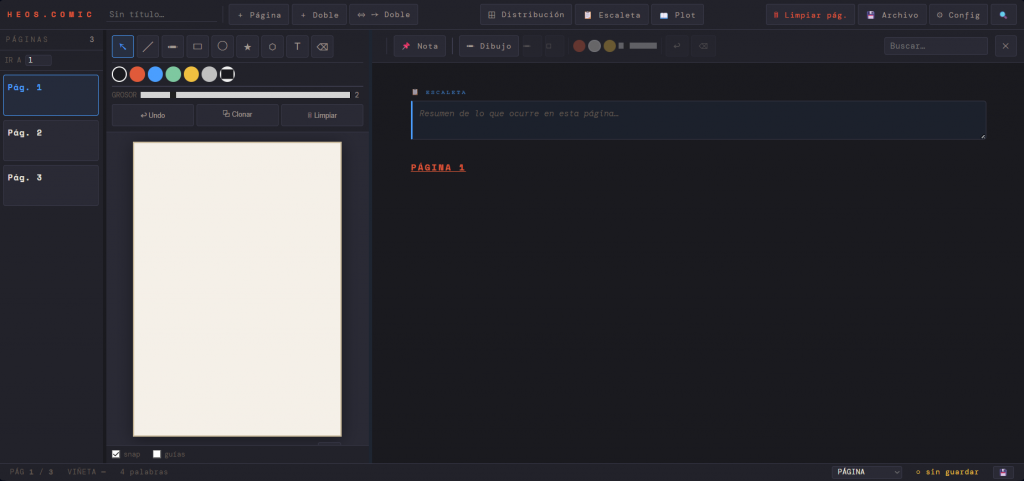Click the Clonar button

click(x=237, y=115)
